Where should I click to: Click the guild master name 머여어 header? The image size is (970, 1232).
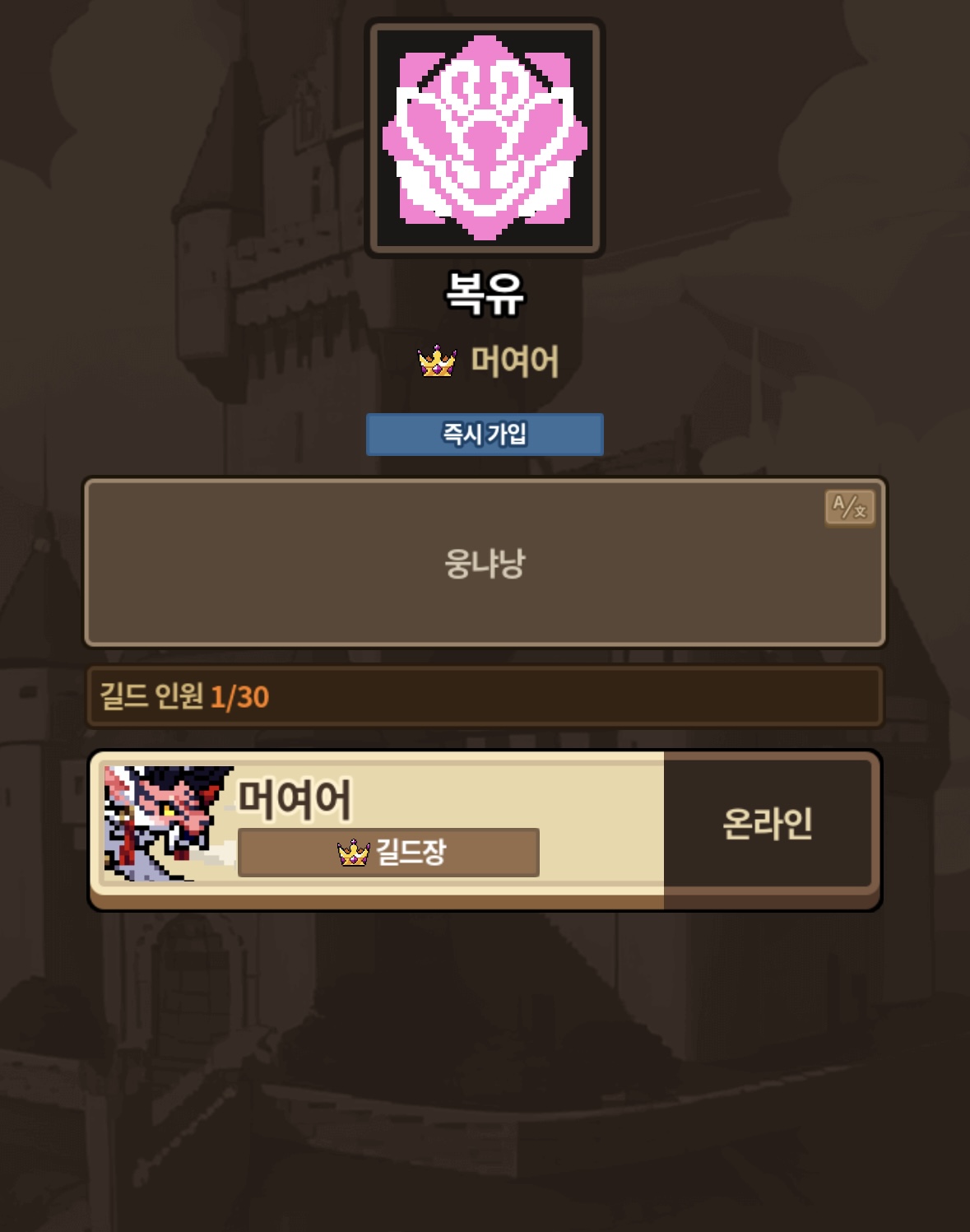[515, 361]
